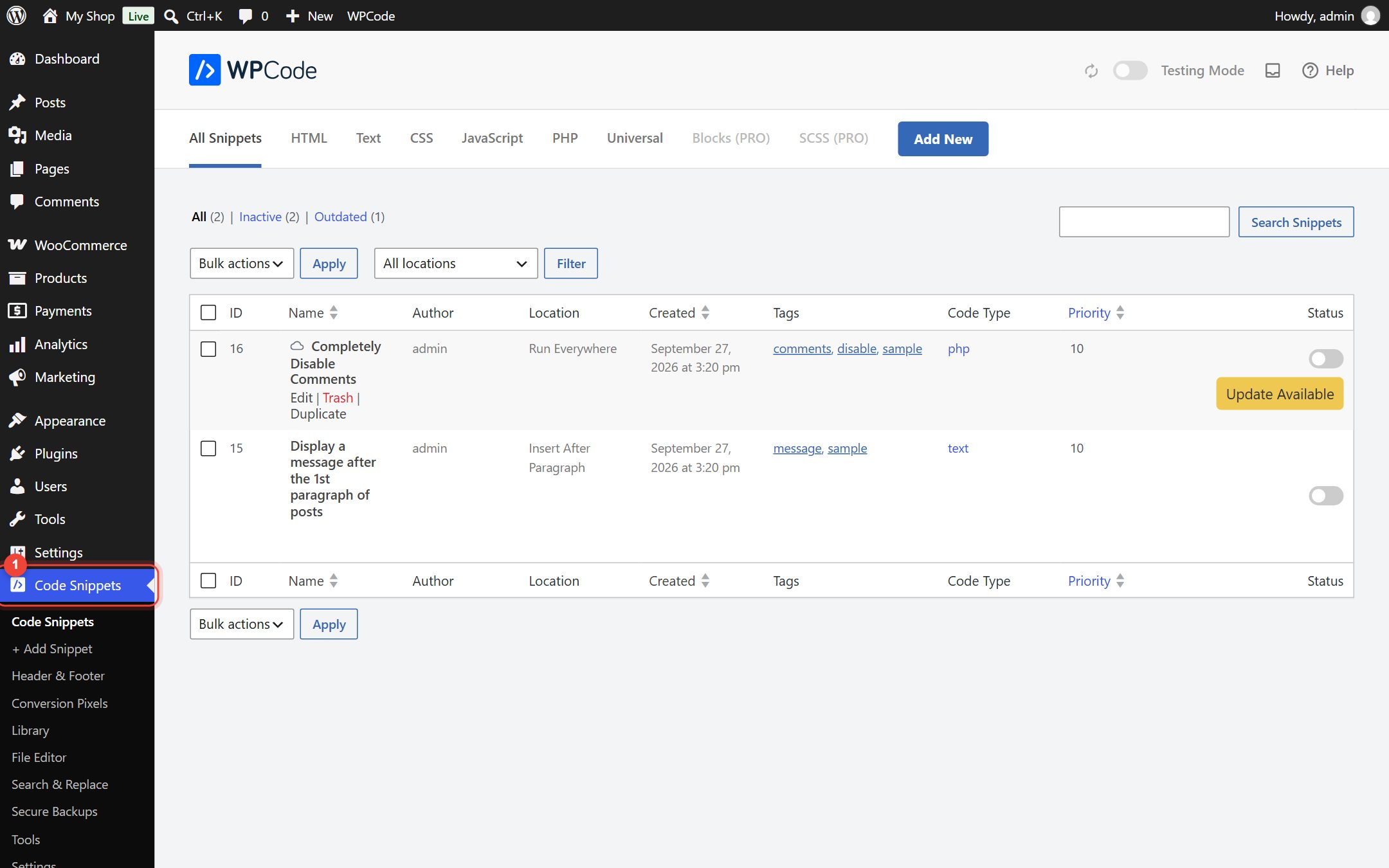Image resolution: width=1389 pixels, height=868 pixels.
Task: Activate the Display a message snippet toggle
Action: point(1325,495)
